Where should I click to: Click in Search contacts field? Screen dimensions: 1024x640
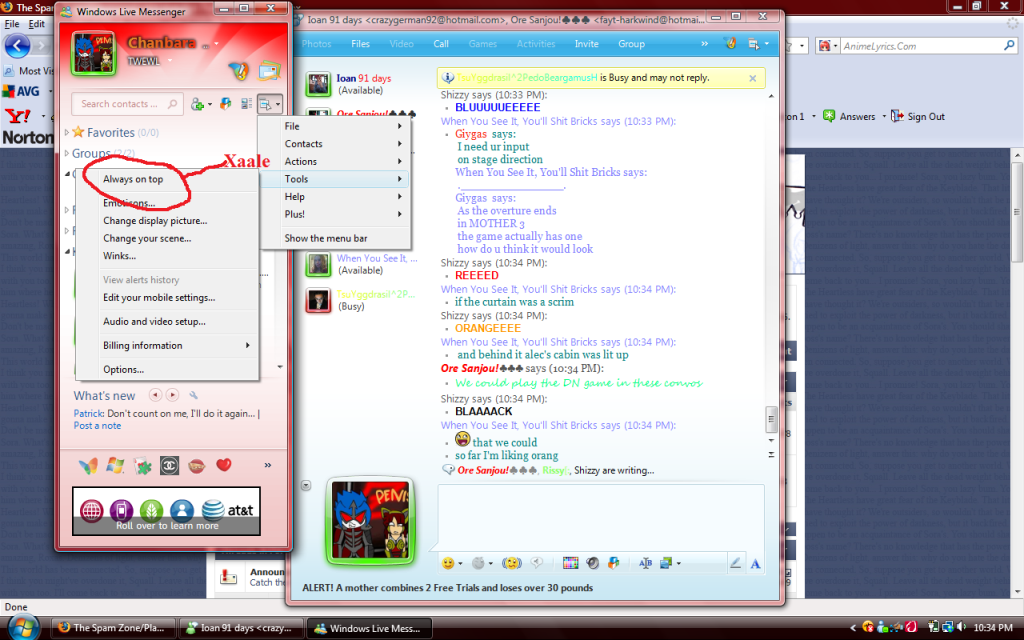tap(127, 104)
